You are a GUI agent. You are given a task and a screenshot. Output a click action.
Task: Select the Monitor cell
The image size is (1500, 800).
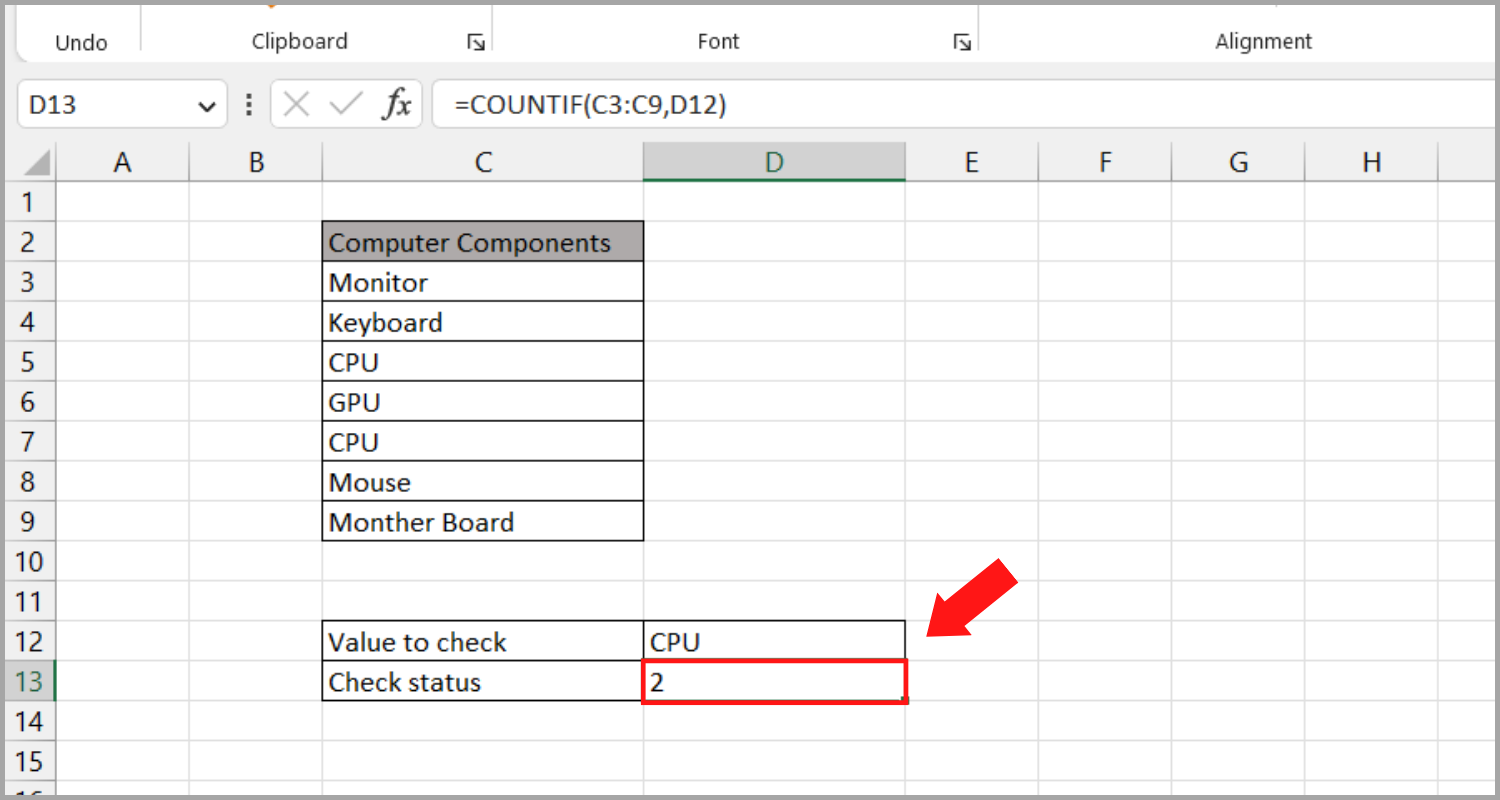pyautogui.click(x=482, y=281)
